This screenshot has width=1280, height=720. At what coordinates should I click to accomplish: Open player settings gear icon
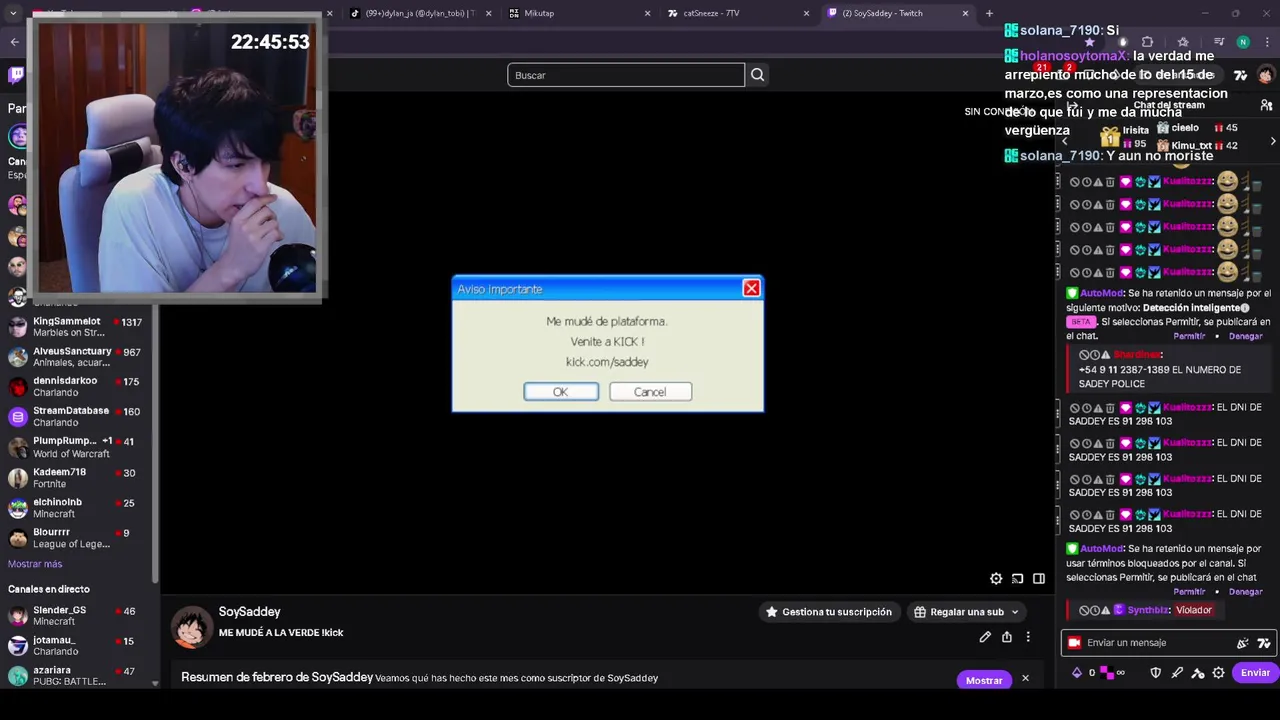996,579
